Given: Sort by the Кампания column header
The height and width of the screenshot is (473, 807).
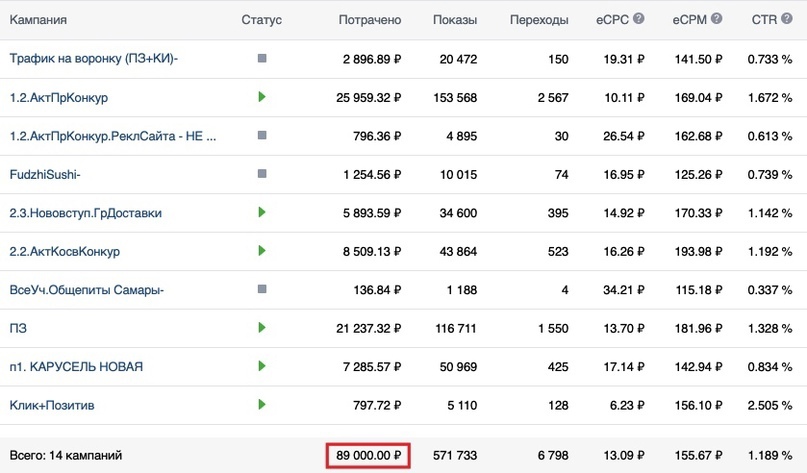Looking at the screenshot, I should [38, 20].
